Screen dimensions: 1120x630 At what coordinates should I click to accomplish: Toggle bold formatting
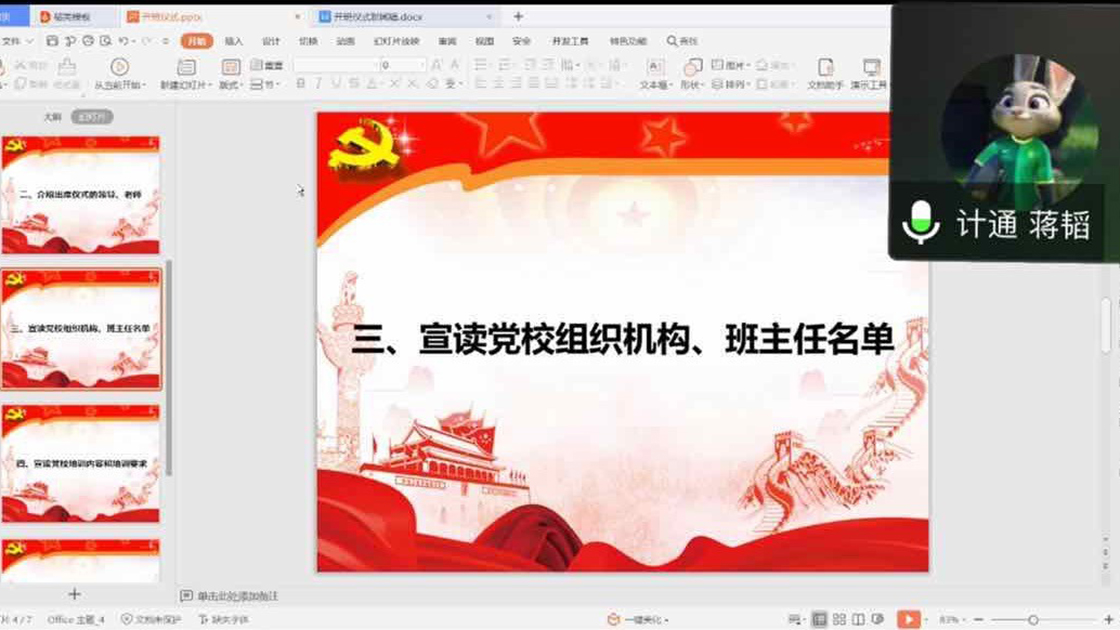point(299,85)
